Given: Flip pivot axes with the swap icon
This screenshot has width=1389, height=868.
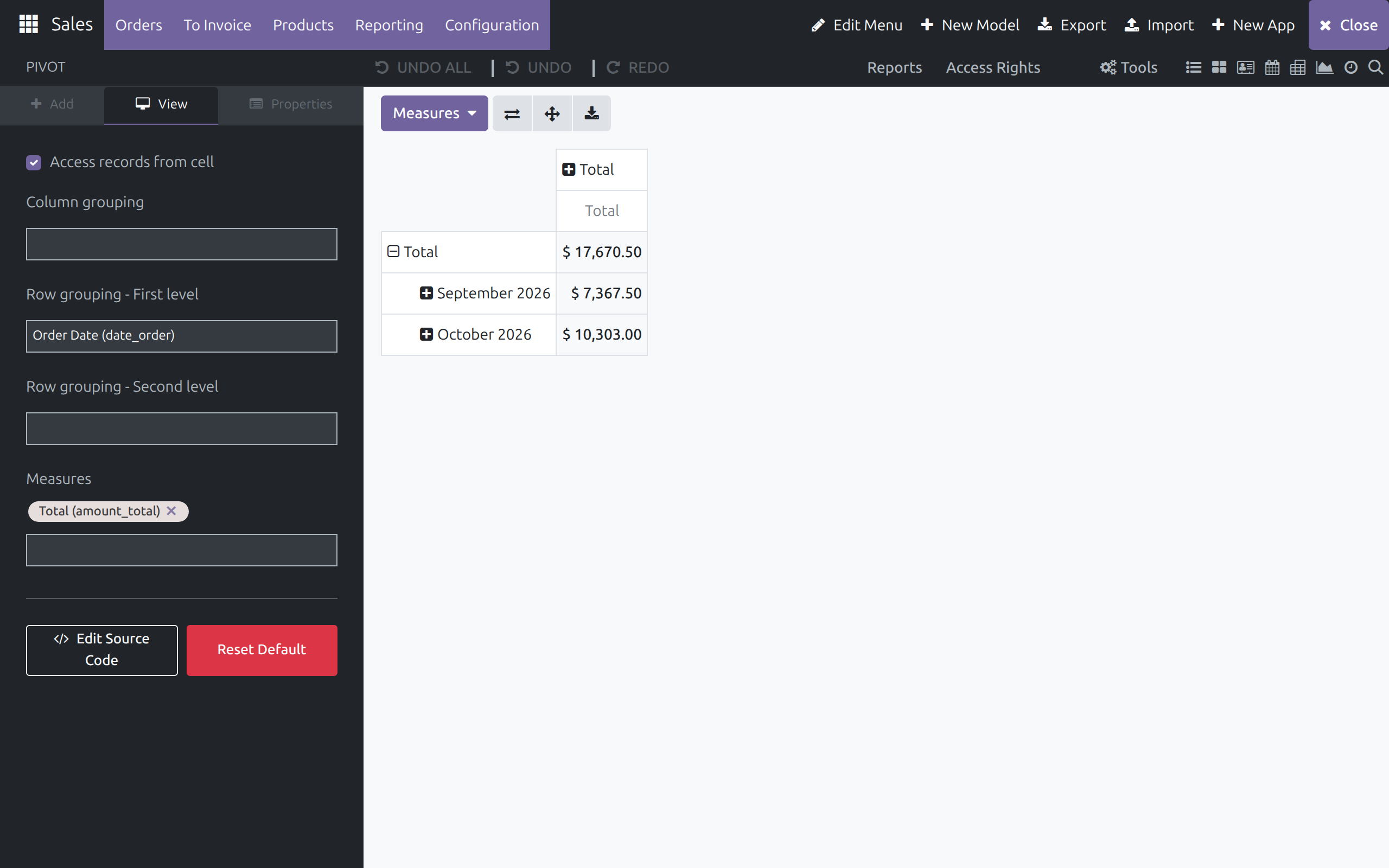Looking at the screenshot, I should point(512,114).
